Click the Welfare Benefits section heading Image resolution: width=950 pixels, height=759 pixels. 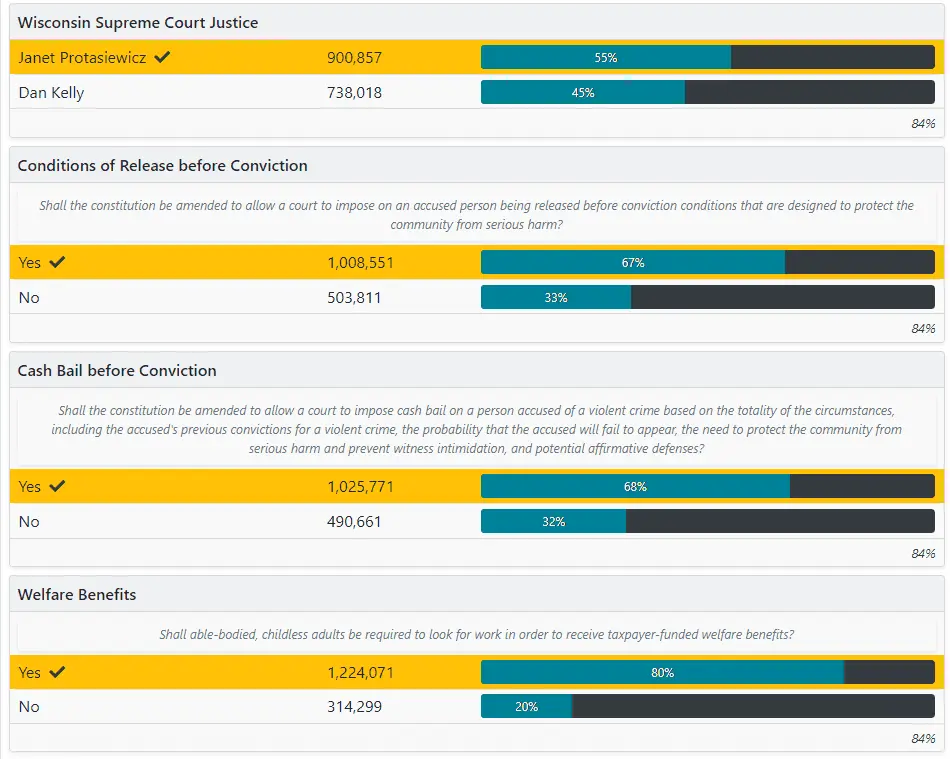coord(77,595)
